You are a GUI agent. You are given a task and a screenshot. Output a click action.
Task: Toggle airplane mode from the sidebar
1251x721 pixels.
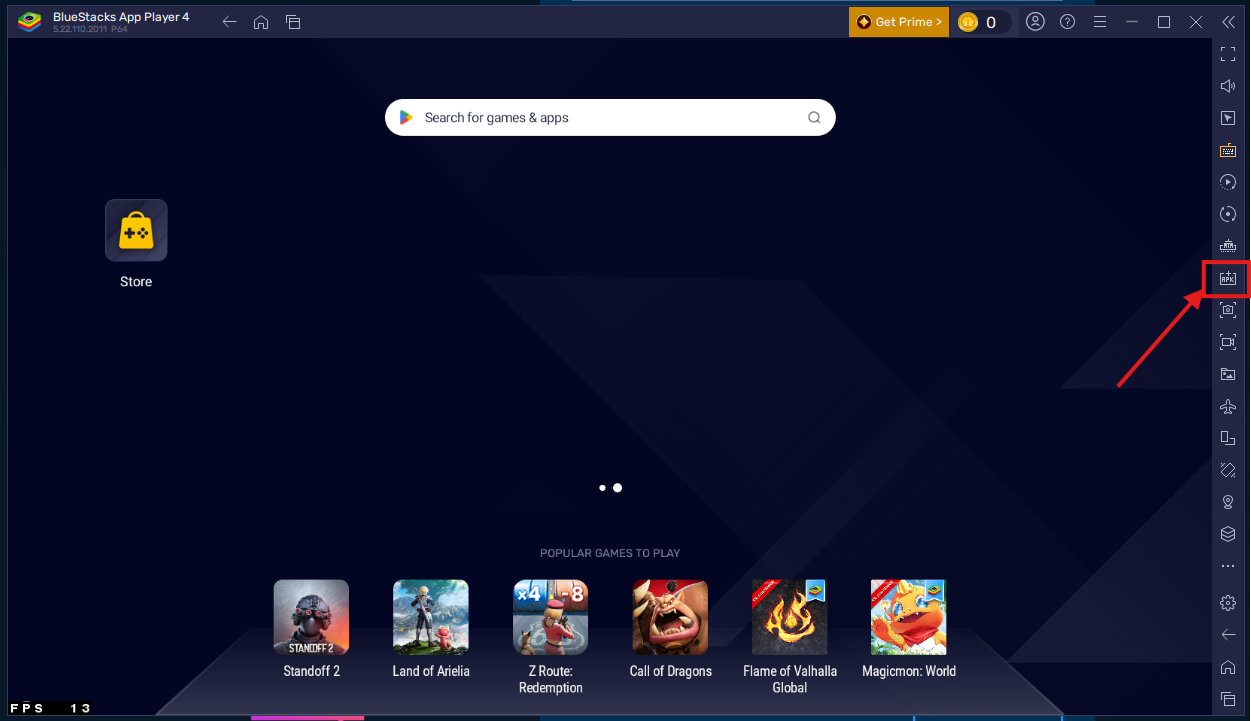click(1228, 406)
